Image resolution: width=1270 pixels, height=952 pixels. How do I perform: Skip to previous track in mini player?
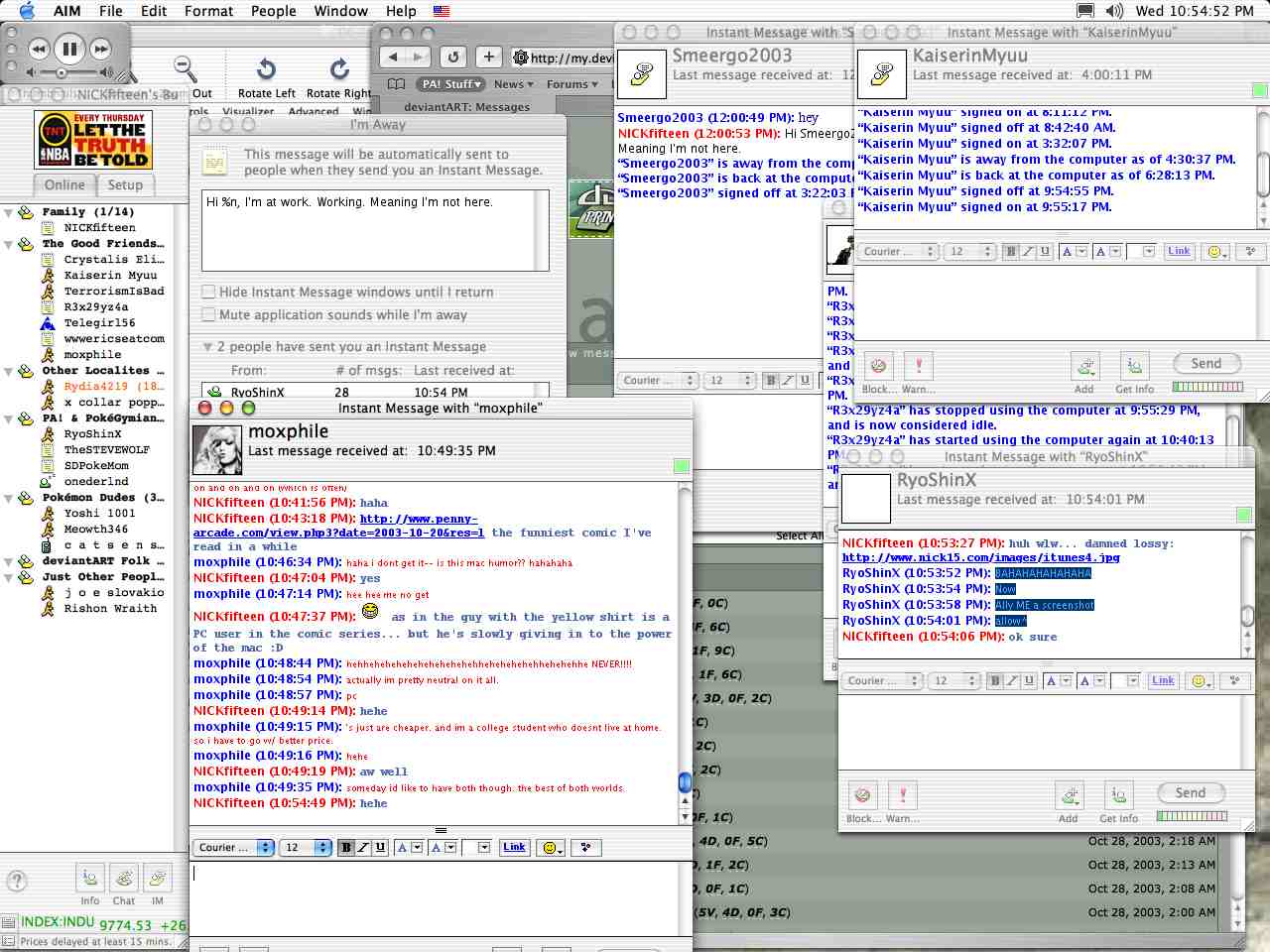tap(39, 49)
